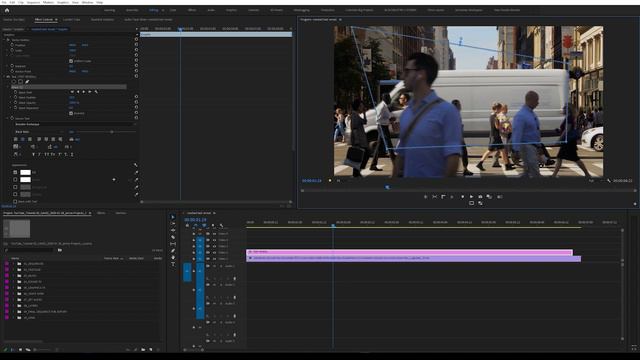Create ellipse mask in Text effect
Screen dimensions: 640x360
(13, 82)
